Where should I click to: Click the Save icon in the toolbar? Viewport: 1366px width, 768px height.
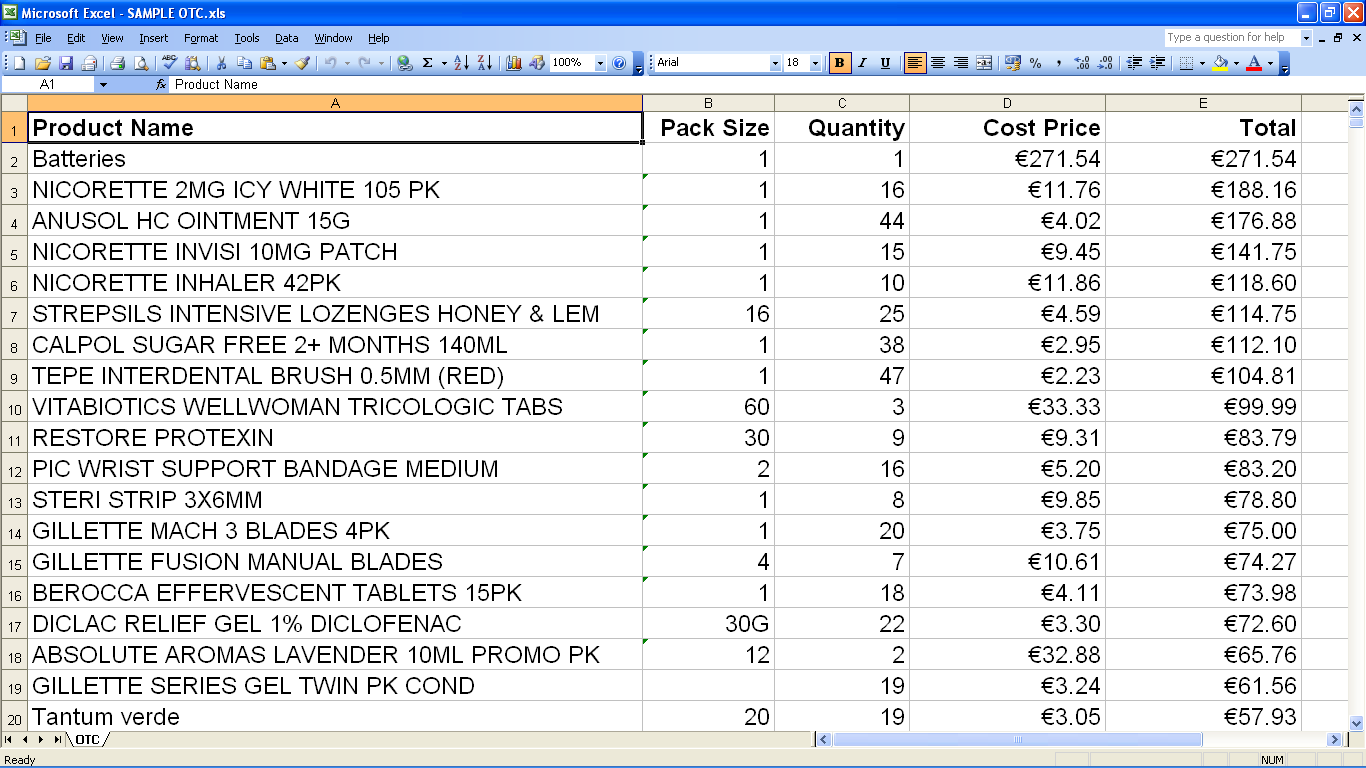coord(66,63)
